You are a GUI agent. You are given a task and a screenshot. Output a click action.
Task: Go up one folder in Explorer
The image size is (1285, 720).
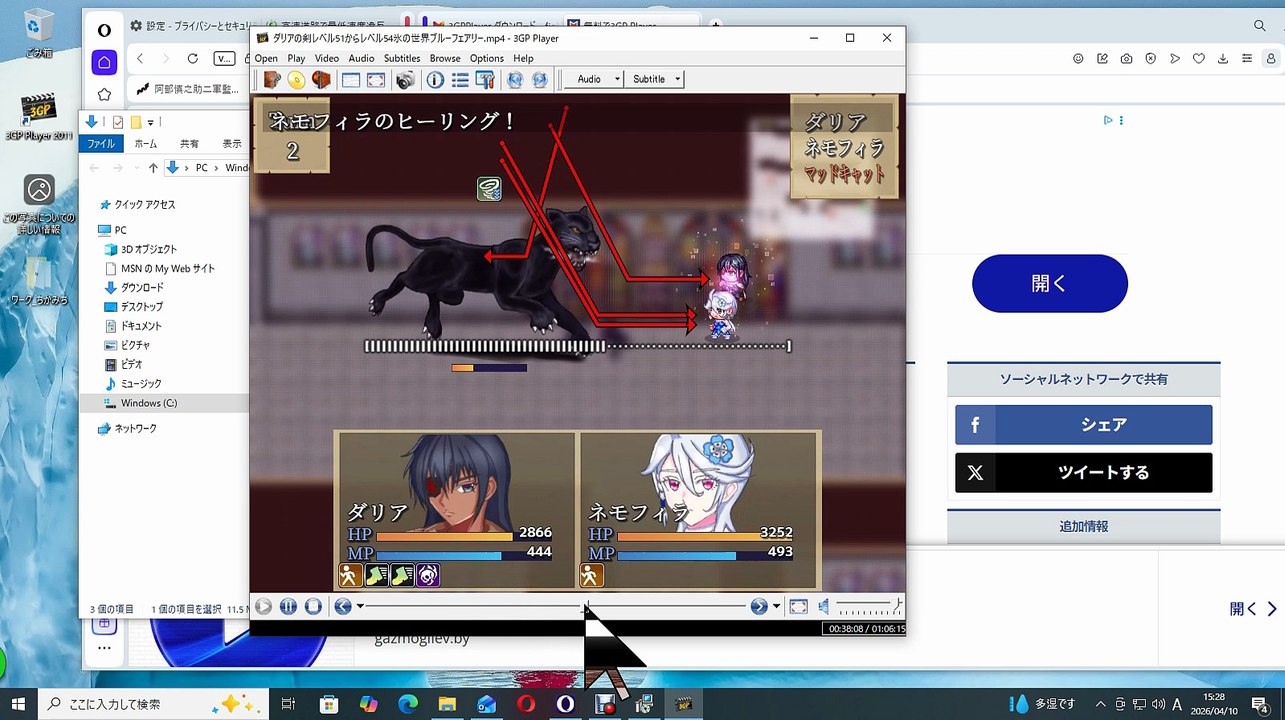[x=153, y=168]
